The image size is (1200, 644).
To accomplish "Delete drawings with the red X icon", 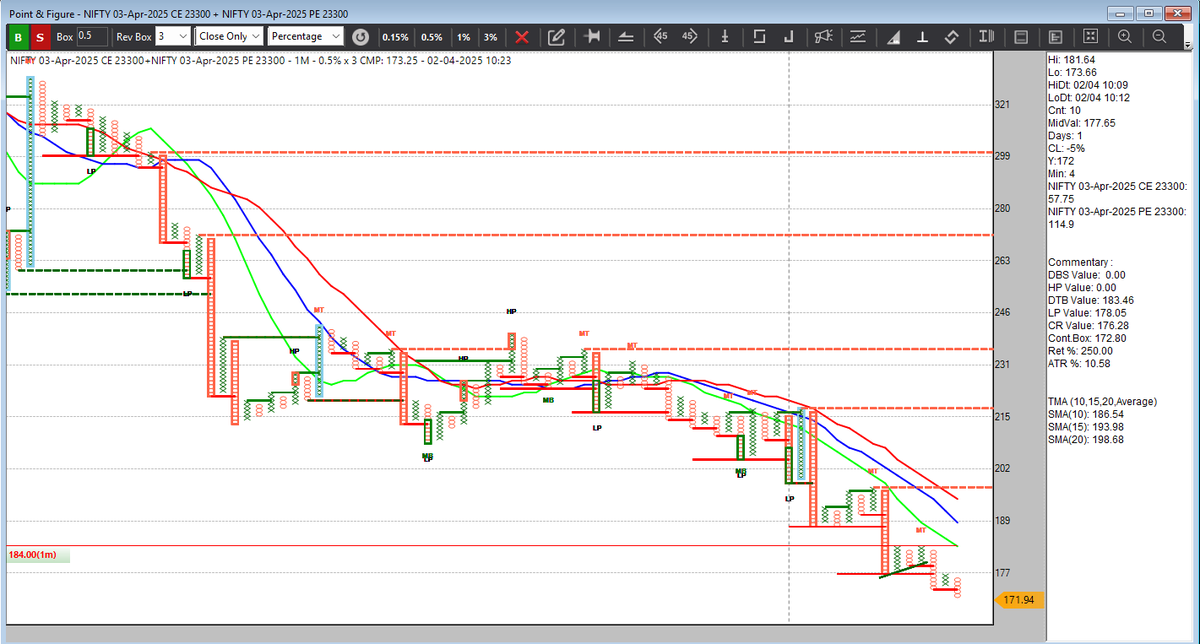I will (522, 37).
